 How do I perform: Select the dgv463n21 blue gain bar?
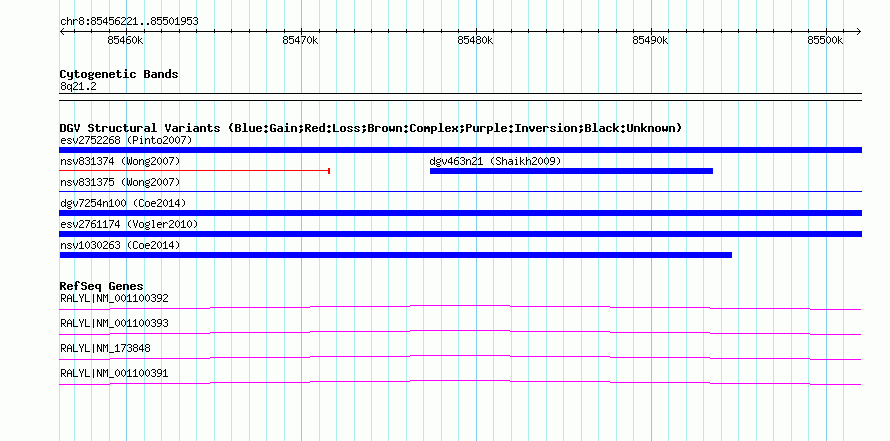(571, 171)
